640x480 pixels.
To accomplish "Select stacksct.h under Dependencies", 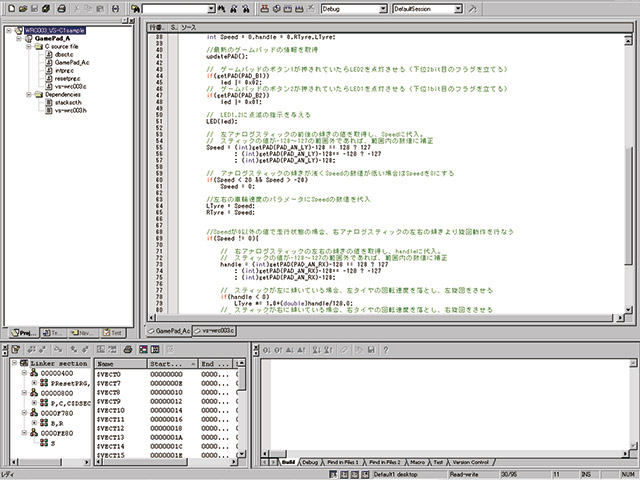I will pyautogui.click(x=68, y=102).
